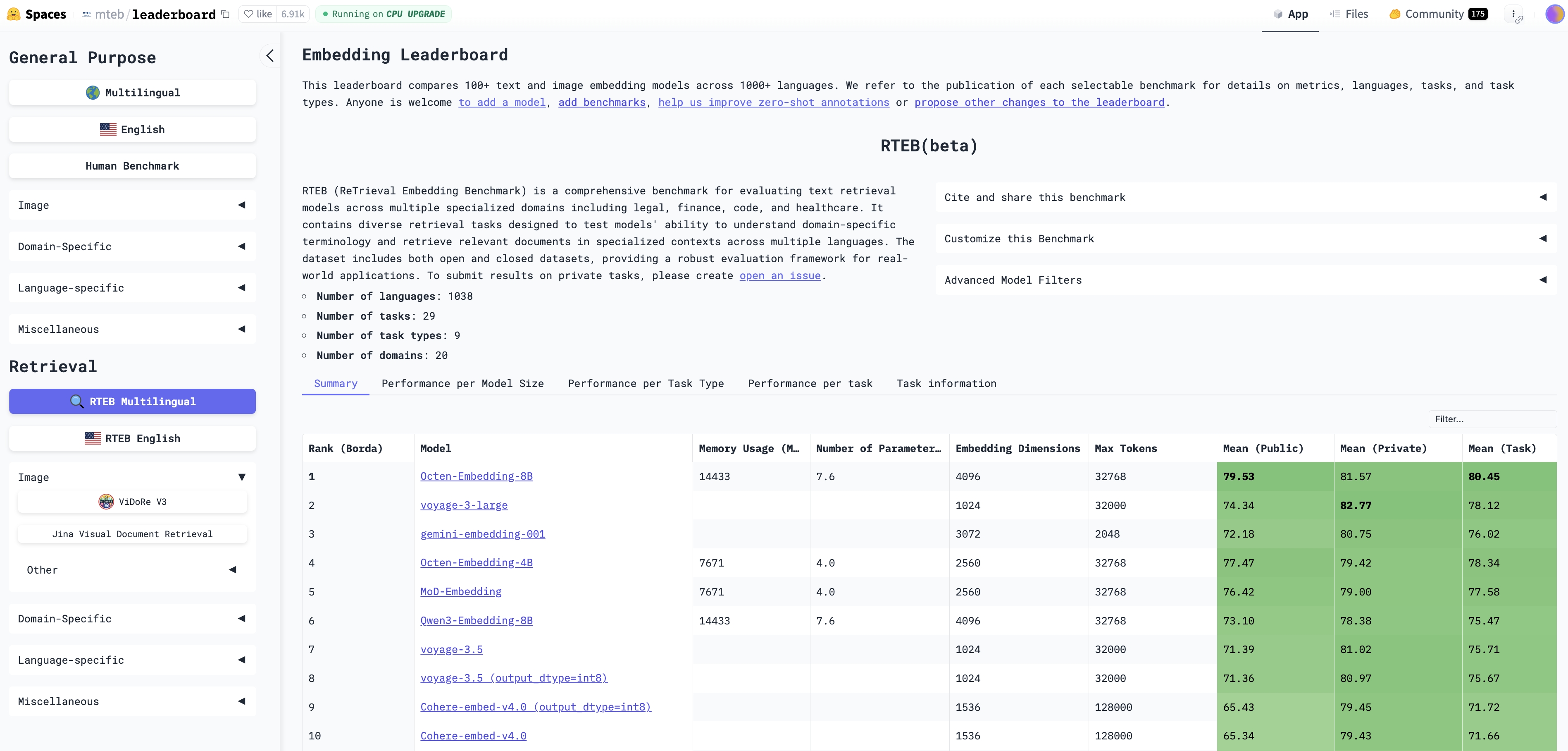Select the RTEB English filter
The width and height of the screenshot is (1568, 751).
(132, 438)
